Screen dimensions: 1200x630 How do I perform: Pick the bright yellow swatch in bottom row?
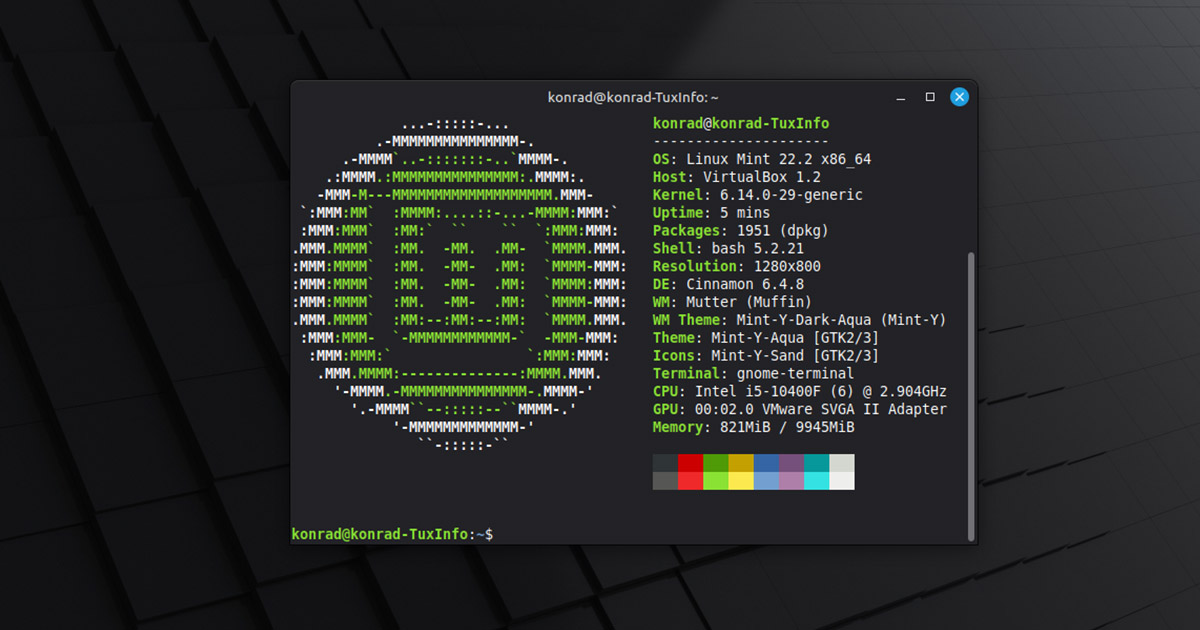[x=741, y=481]
